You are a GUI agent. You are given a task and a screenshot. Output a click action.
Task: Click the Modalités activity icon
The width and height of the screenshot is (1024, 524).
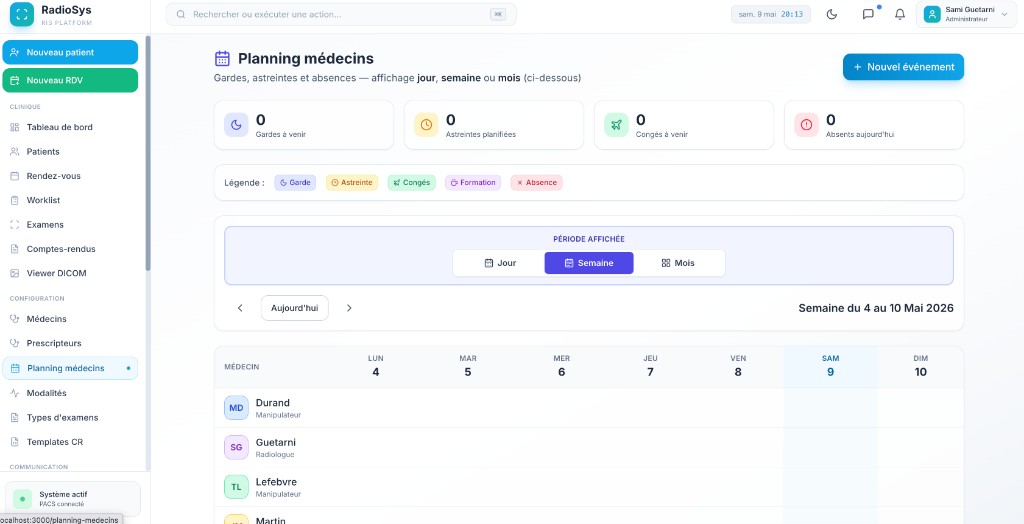pos(14,393)
